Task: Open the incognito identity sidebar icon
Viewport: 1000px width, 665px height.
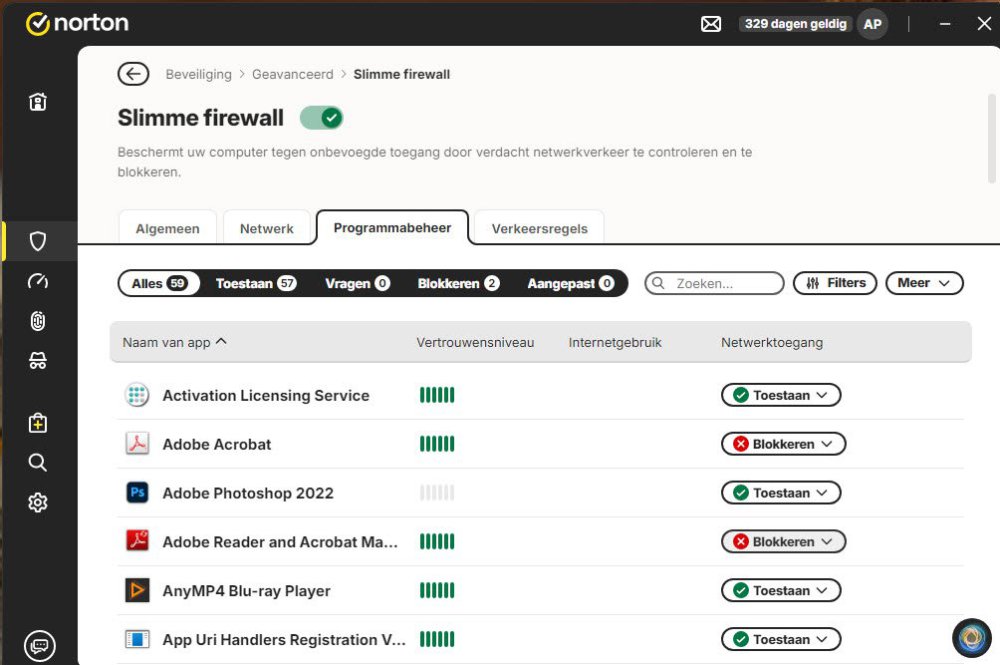Action: point(38,361)
